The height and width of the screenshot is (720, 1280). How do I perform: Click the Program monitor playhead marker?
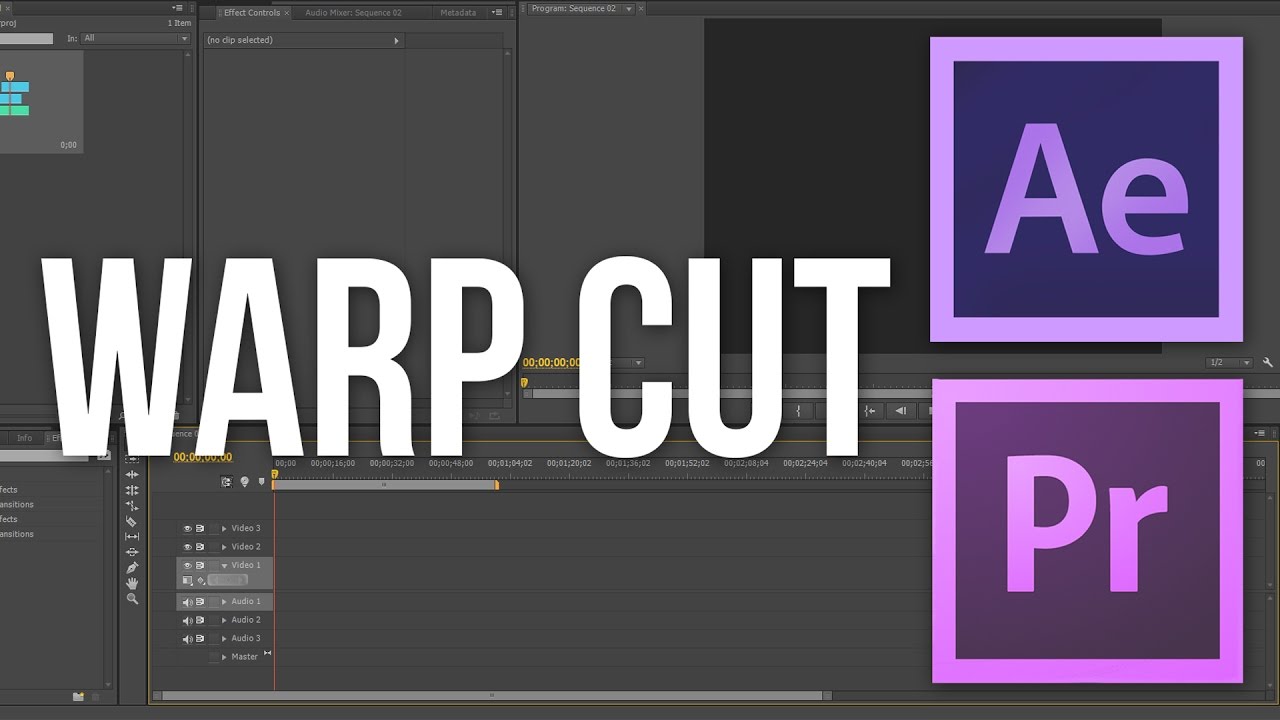coord(524,382)
